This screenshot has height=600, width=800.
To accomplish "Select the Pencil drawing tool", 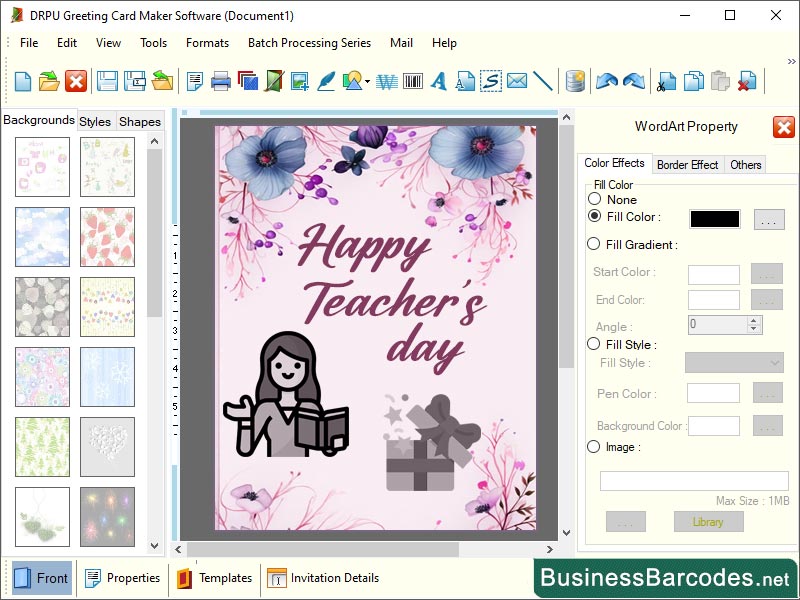I will (324, 81).
